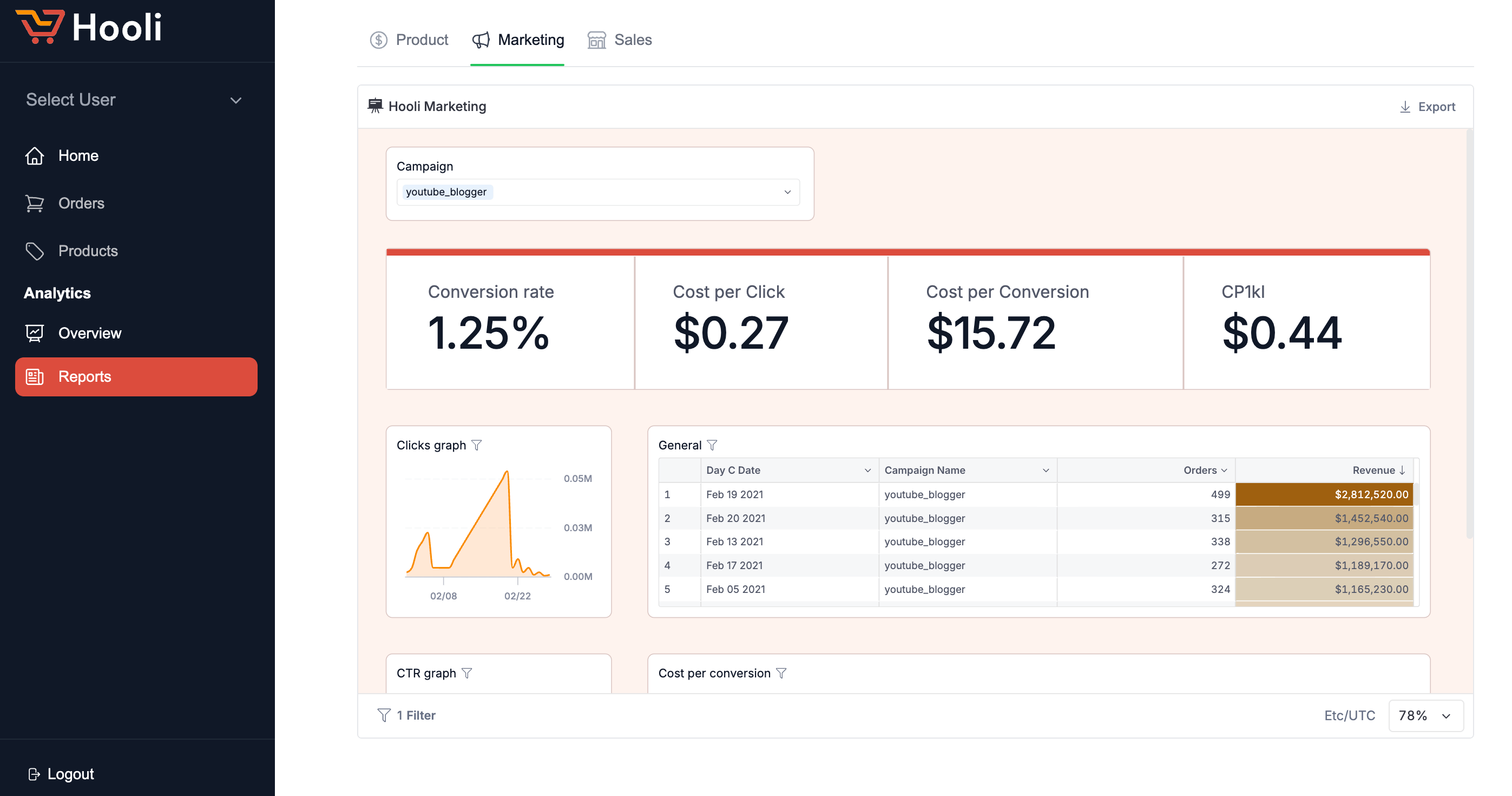Click the Cost per conversion filter icon
1512x796 pixels.
pyautogui.click(x=781, y=673)
